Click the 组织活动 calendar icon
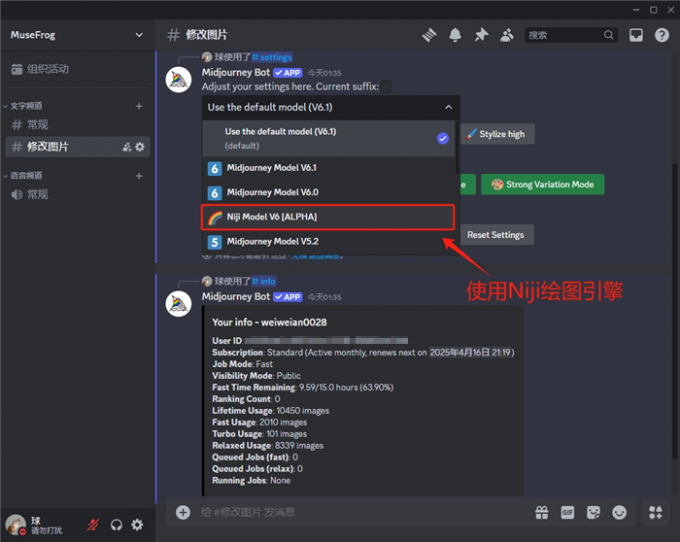The width and height of the screenshot is (680, 542). (17, 69)
